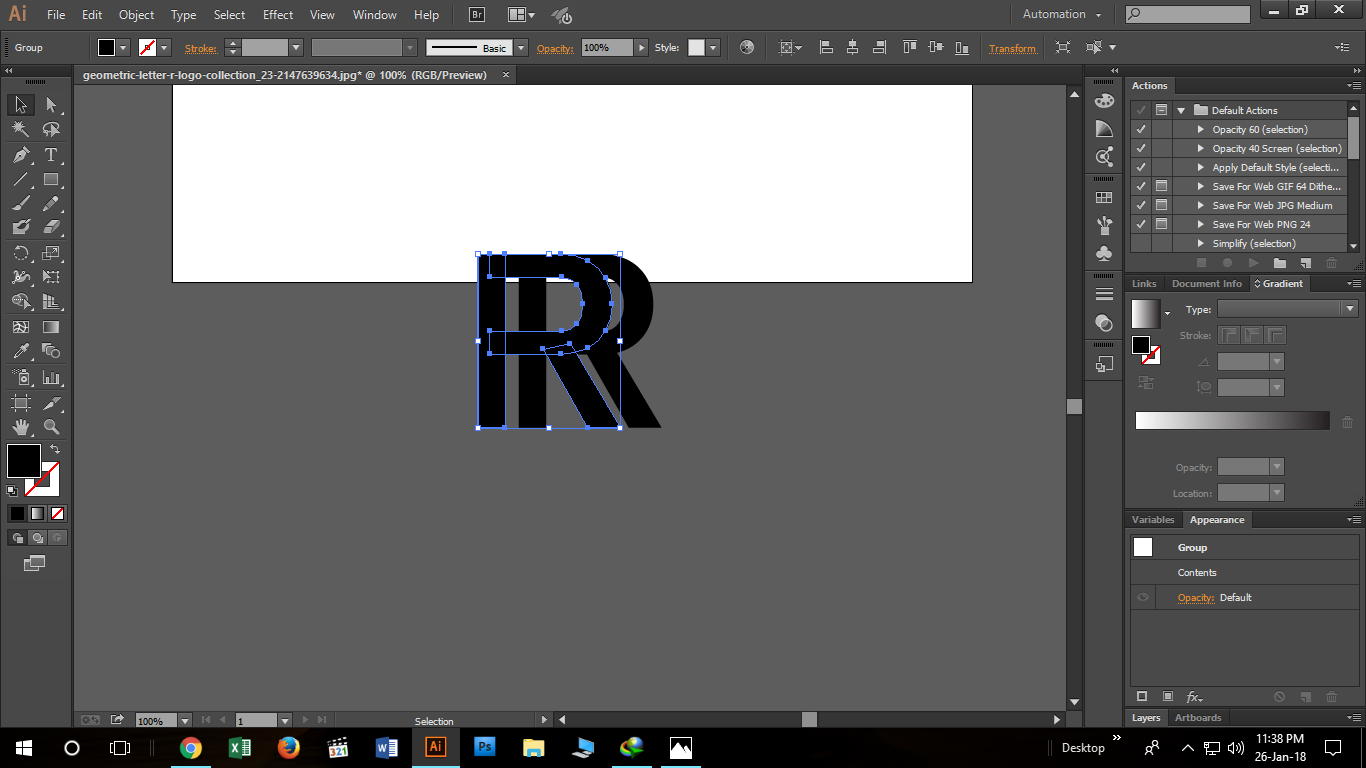
Task: Select the Pencil tool
Action: point(51,204)
